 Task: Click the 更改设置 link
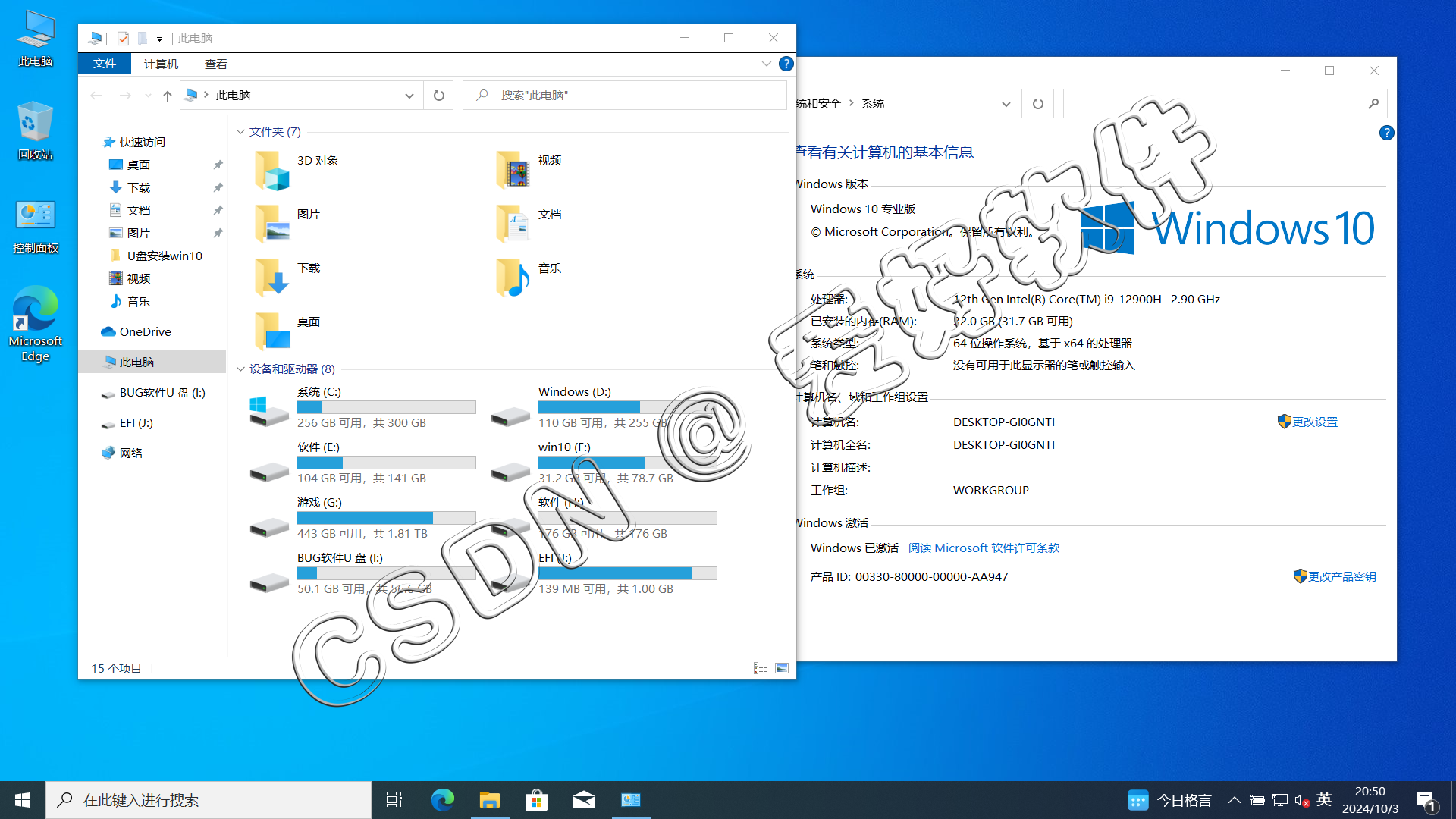click(x=1314, y=422)
